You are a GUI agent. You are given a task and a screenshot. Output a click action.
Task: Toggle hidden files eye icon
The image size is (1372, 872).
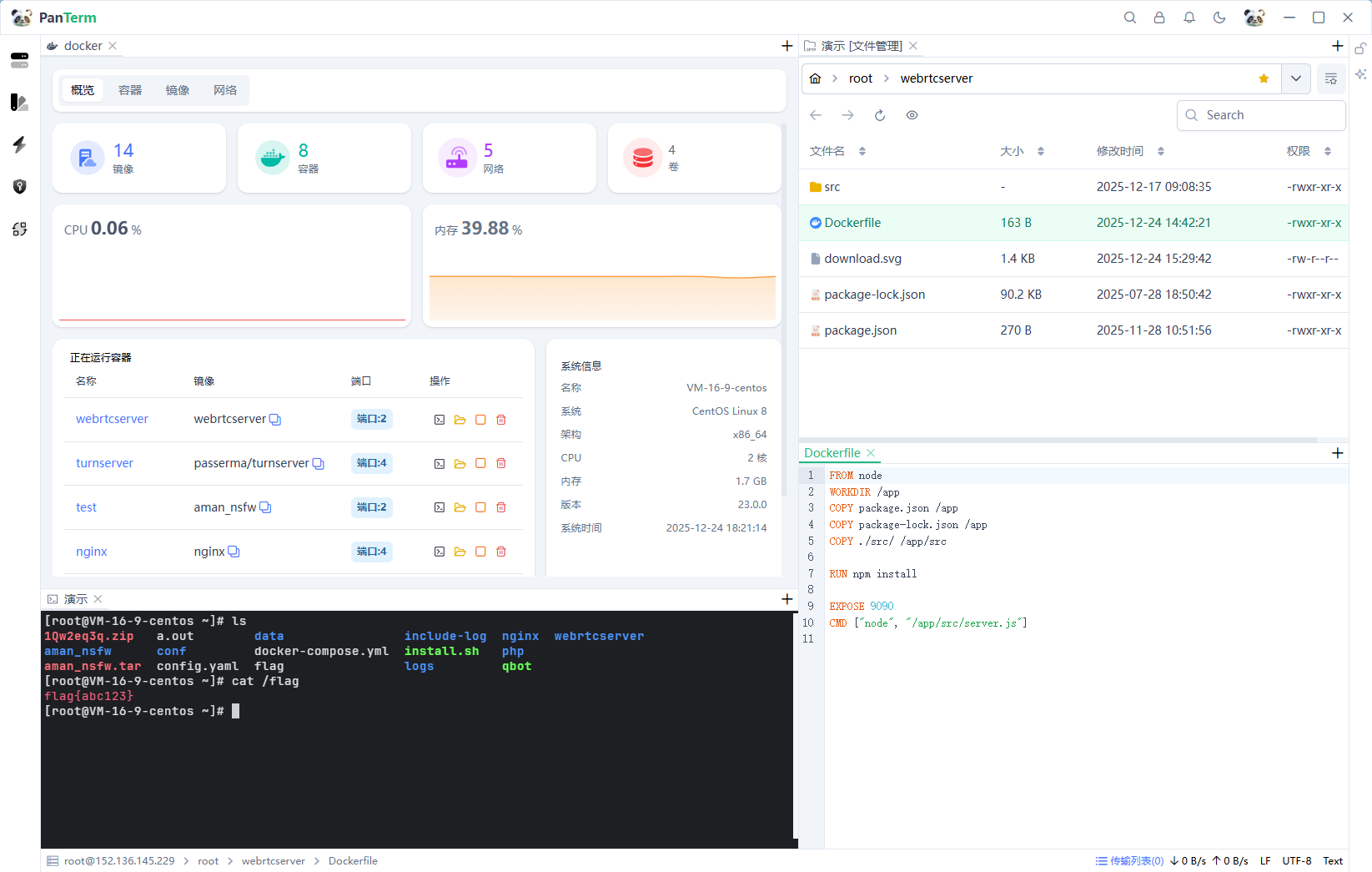(912, 115)
